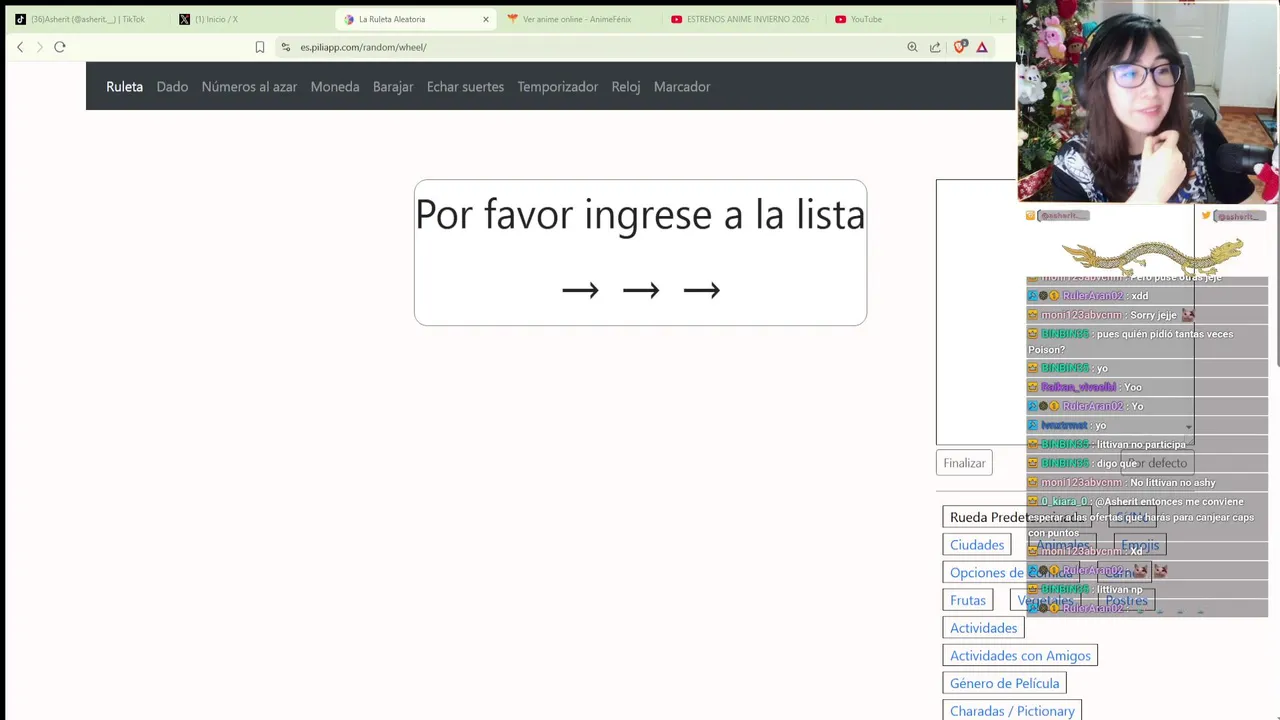This screenshot has width=1280, height=720.
Task: Open Ruleta in the navigation bar
Action: [x=125, y=87]
